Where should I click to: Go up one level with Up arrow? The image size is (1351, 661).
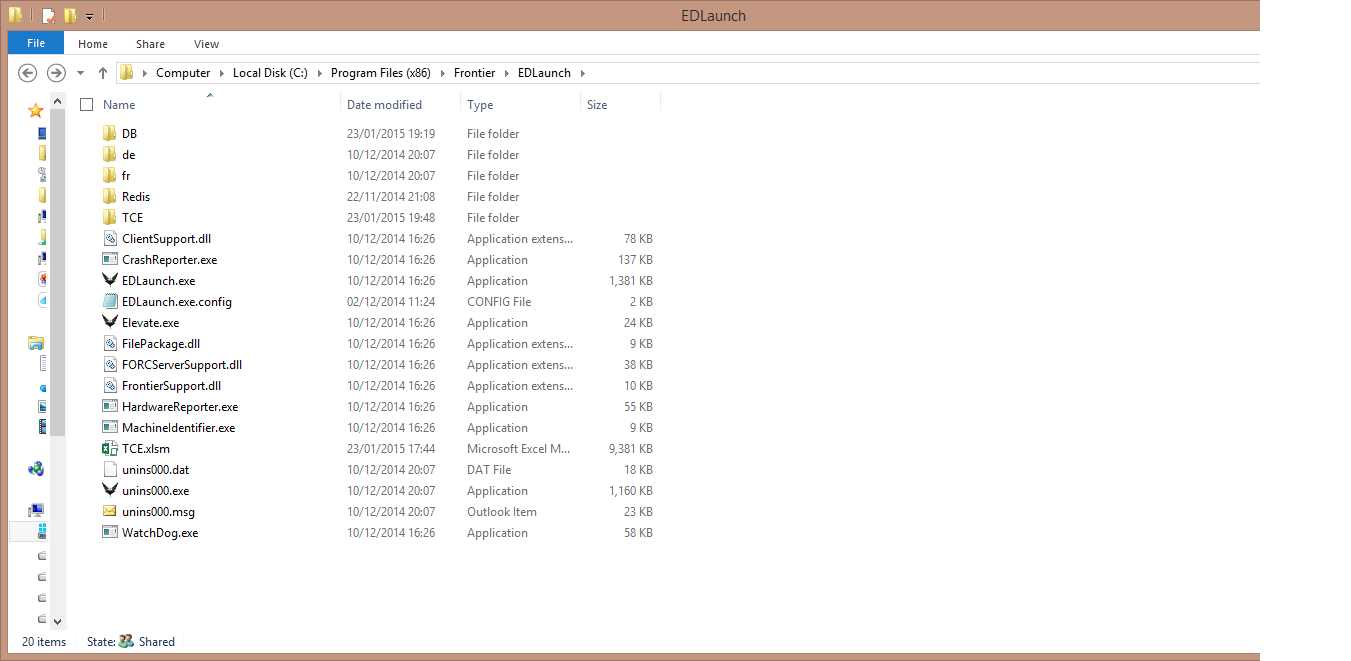(102, 73)
